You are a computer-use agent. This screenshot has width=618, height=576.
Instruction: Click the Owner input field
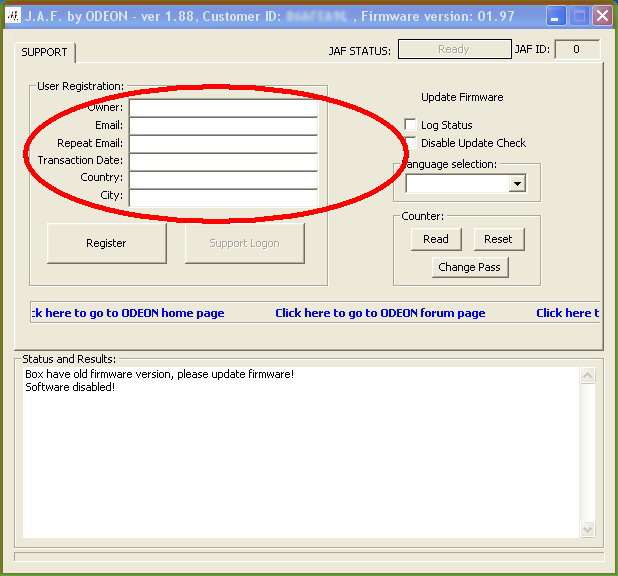tap(223, 108)
